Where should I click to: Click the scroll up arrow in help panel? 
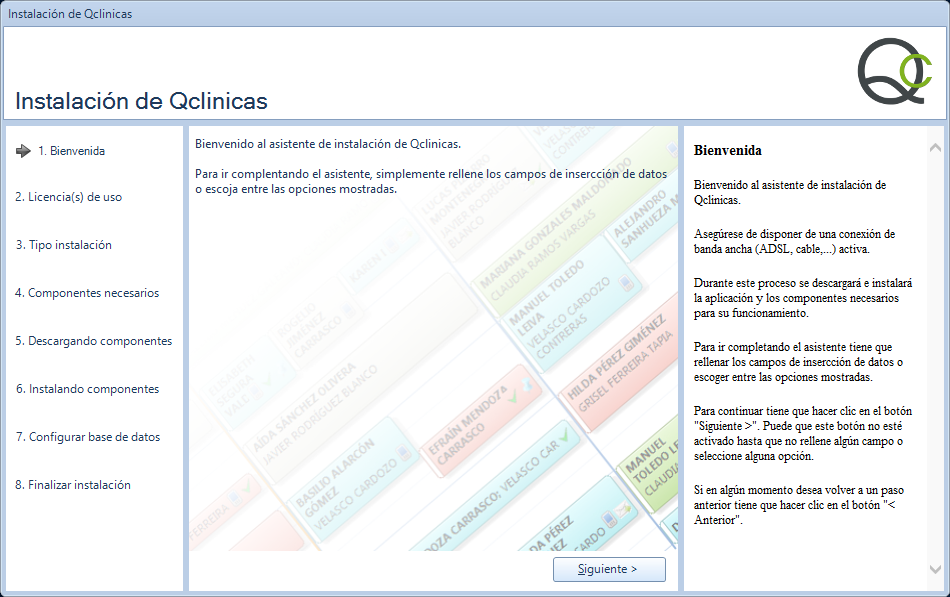click(x=935, y=148)
